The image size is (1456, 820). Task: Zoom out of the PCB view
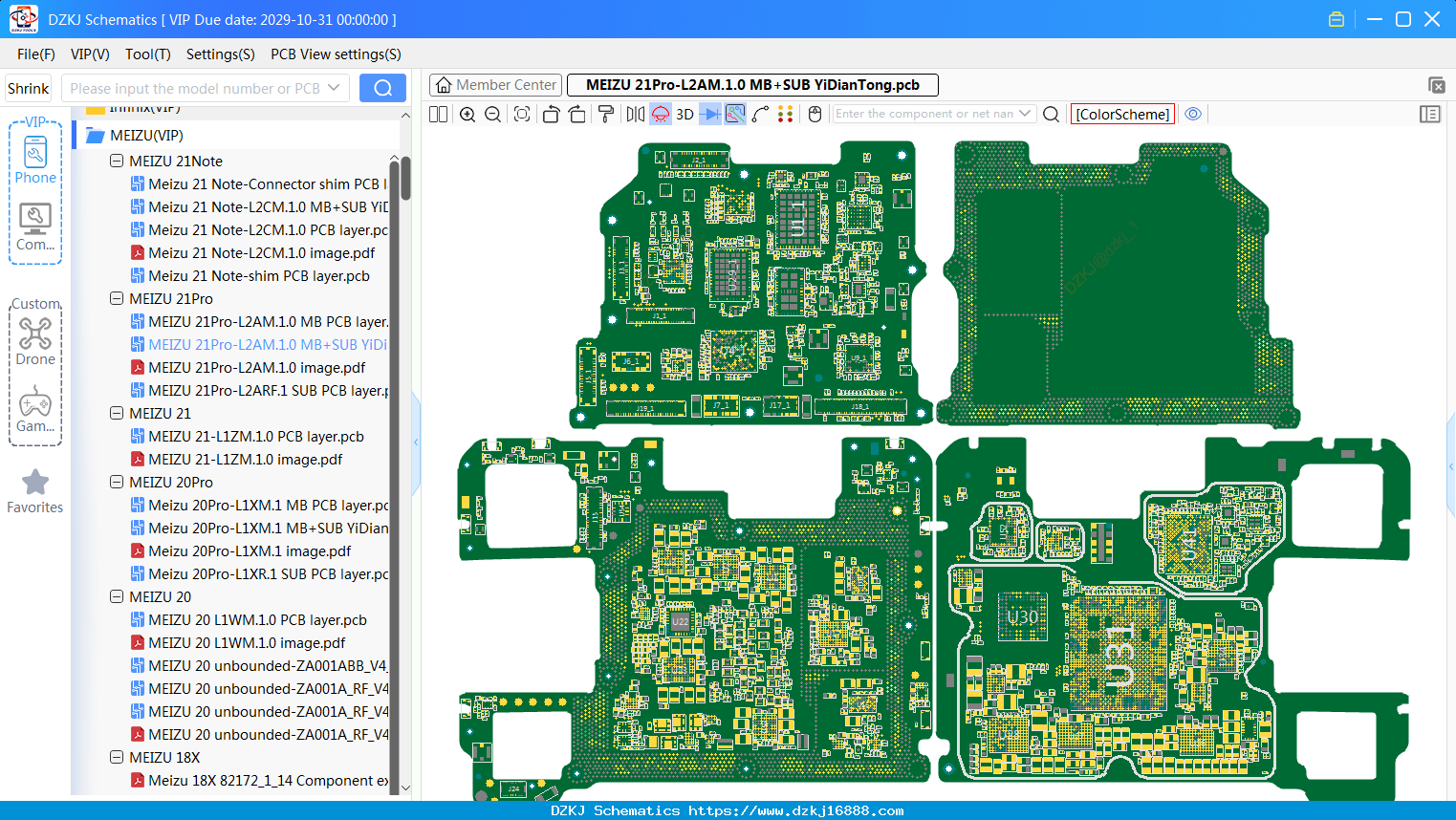point(492,114)
